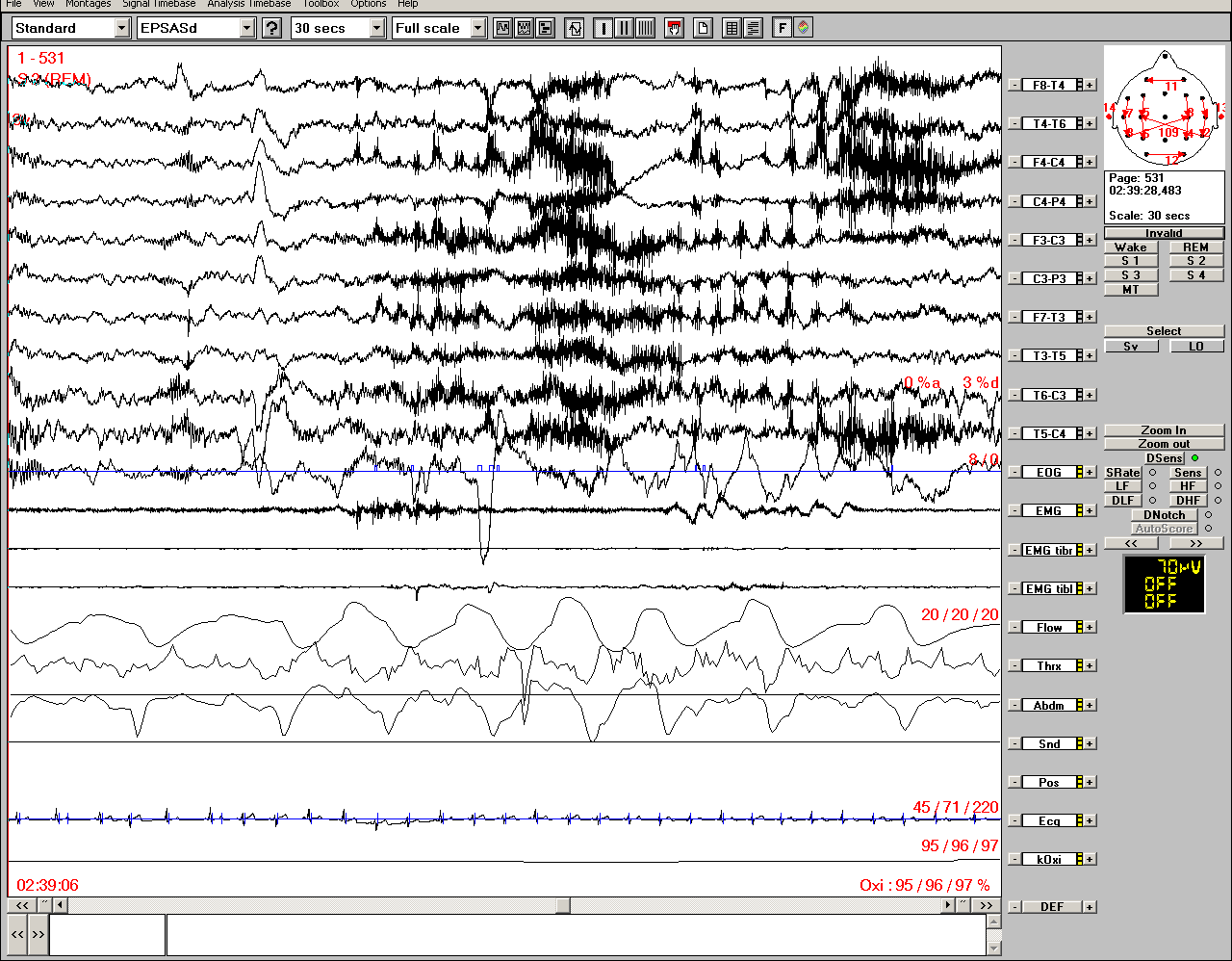The width and height of the screenshot is (1232, 961).
Task: Toggle the green DSens indicator
Action: 1194,458
